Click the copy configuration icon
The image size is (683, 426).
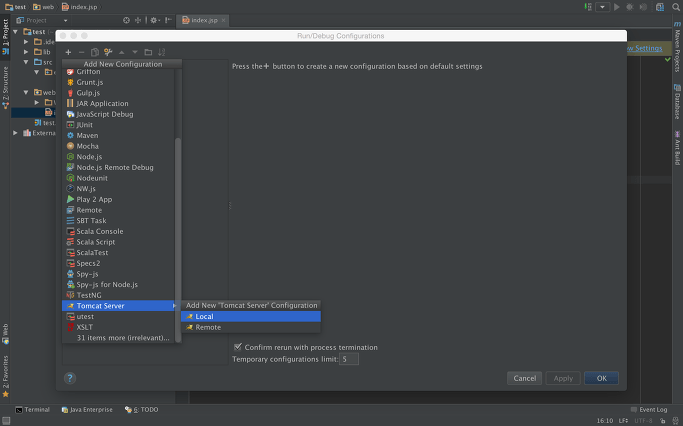[95, 52]
